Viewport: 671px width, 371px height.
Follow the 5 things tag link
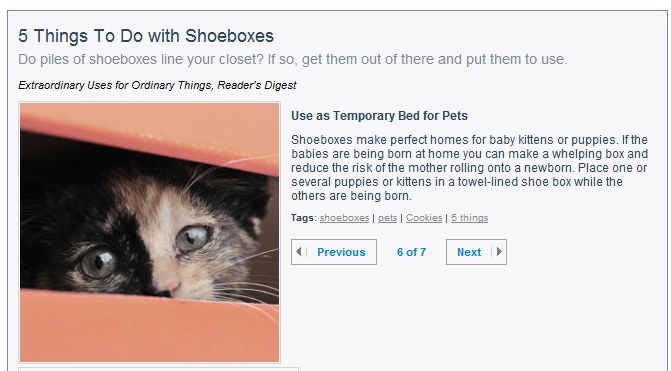click(469, 218)
